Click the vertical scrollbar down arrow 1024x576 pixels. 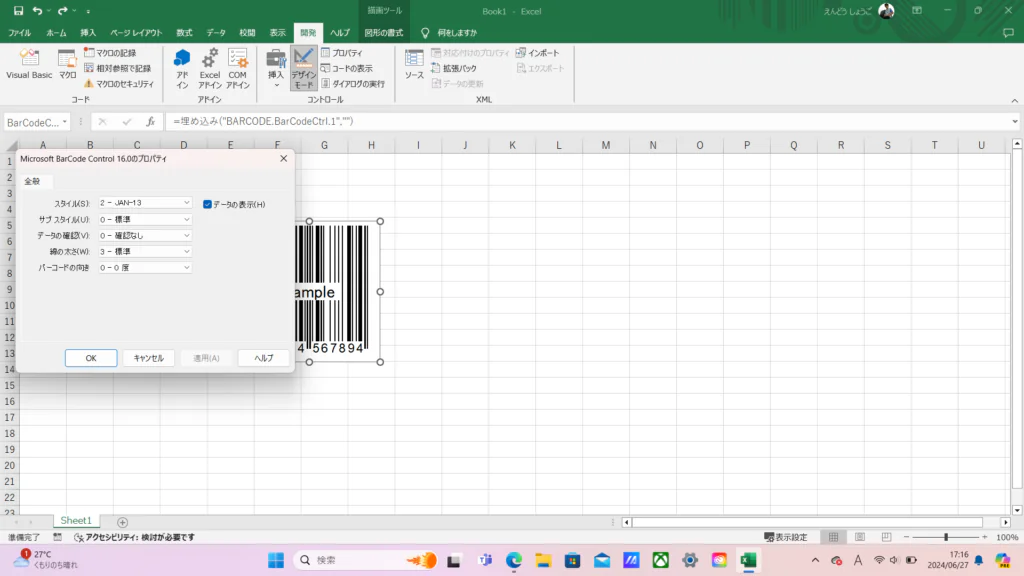click(1017, 510)
